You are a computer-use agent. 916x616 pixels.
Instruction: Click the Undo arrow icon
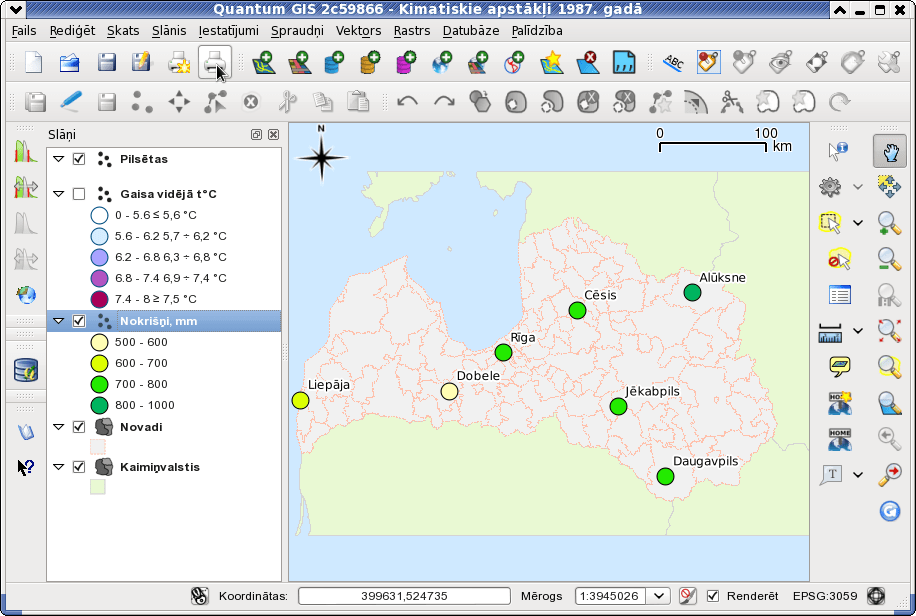pos(407,102)
